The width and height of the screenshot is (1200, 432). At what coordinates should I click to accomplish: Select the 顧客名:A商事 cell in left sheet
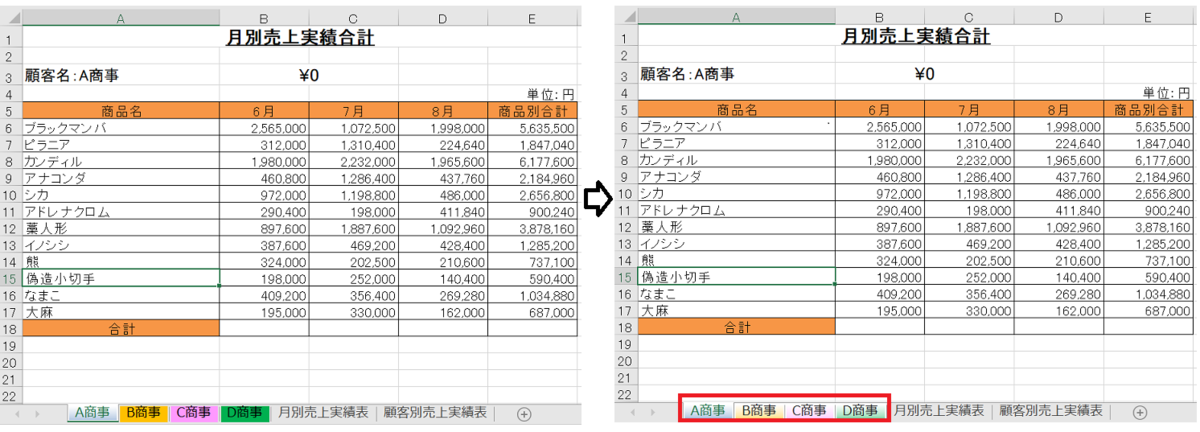coord(121,74)
